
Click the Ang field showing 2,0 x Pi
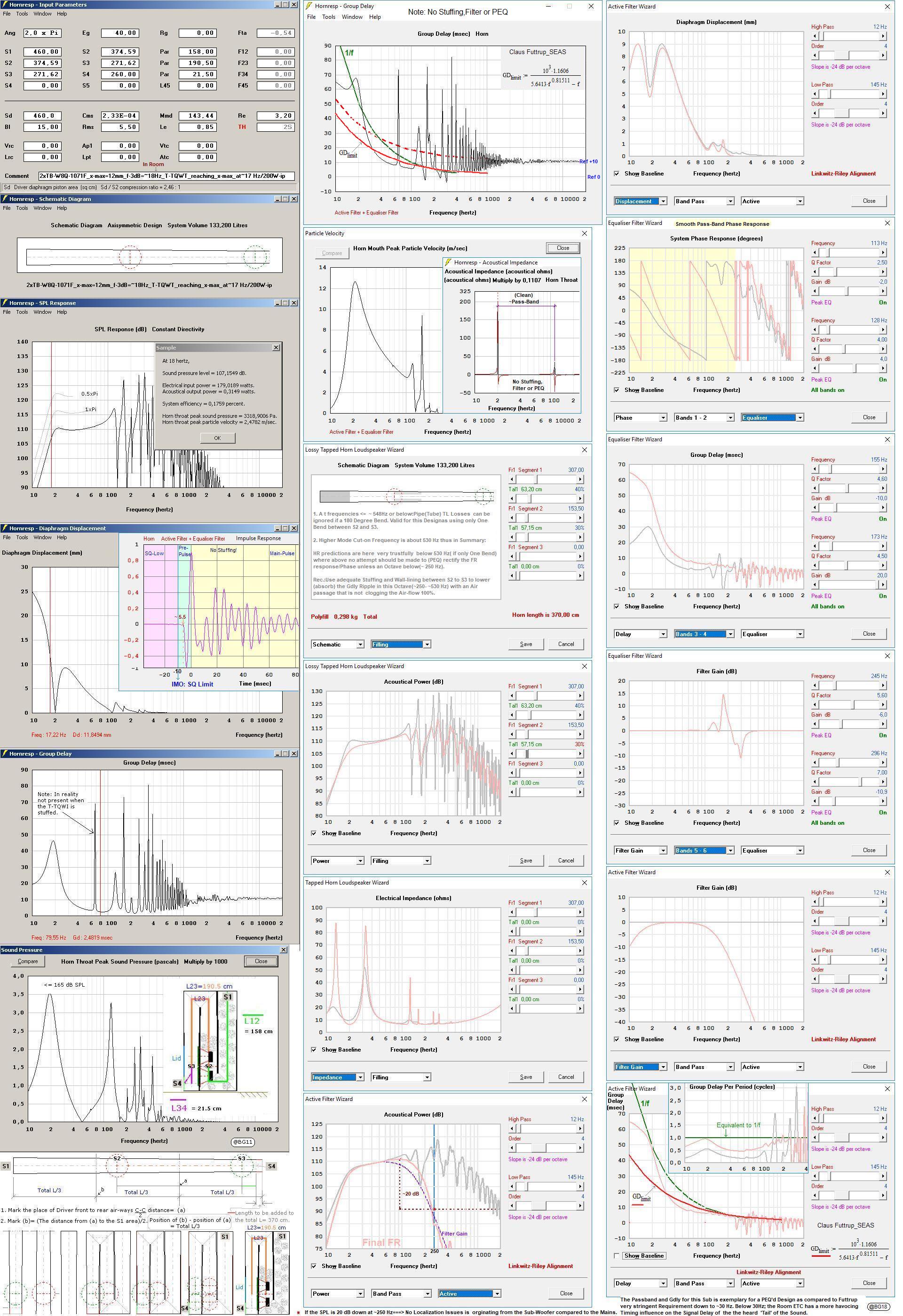[x=42, y=33]
